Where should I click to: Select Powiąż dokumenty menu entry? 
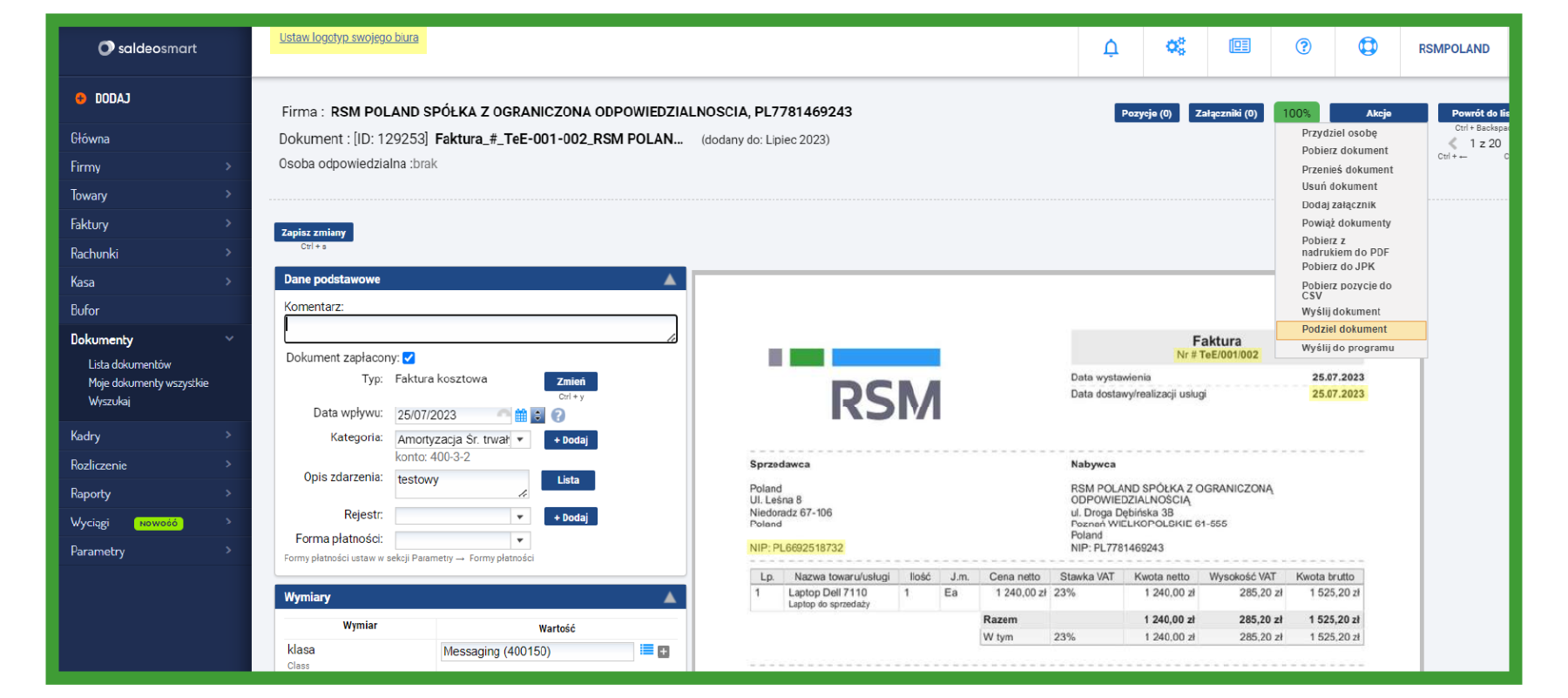(x=1346, y=223)
